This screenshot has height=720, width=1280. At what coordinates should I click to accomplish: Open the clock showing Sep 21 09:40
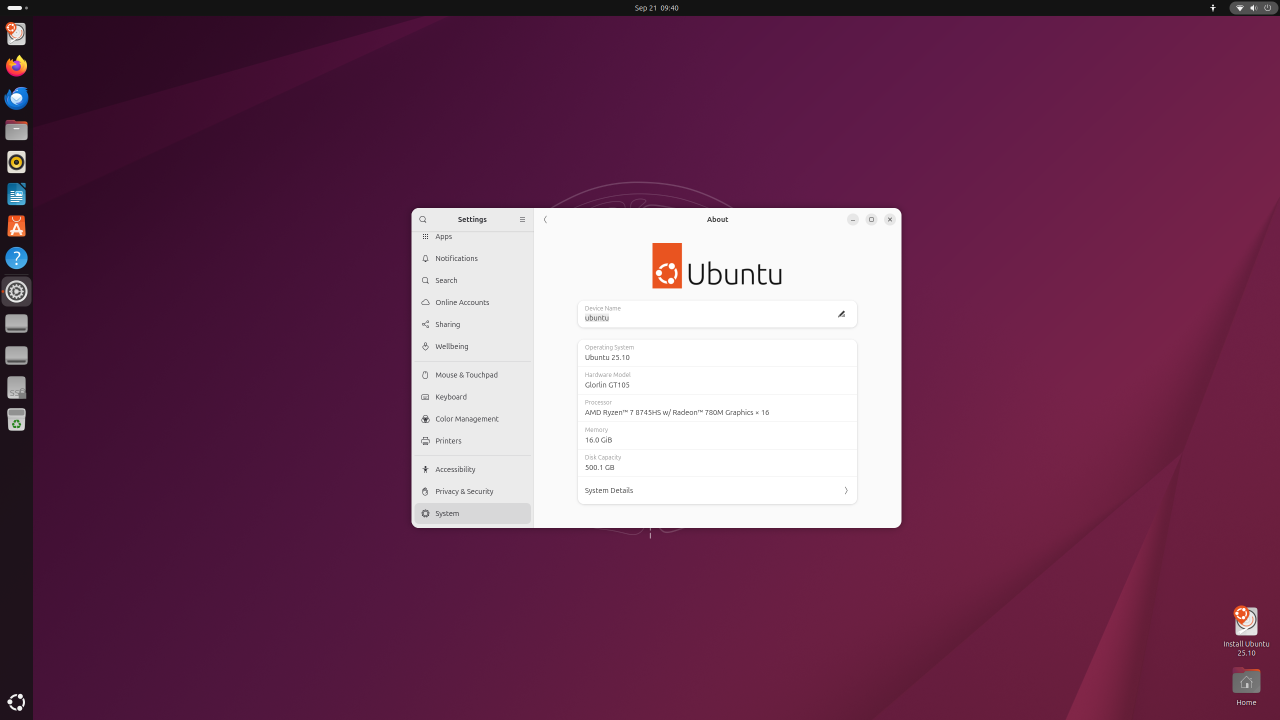[x=656, y=8]
